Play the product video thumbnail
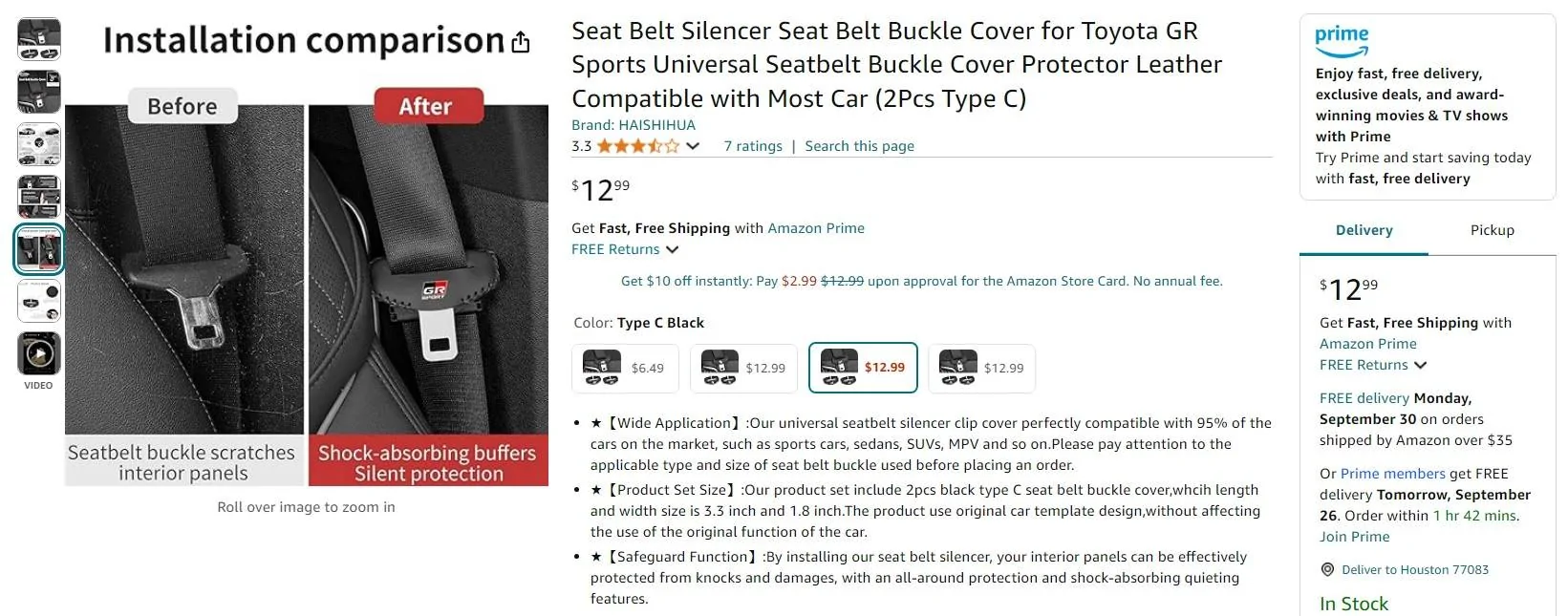This screenshot has width=1568, height=616. coord(38,353)
